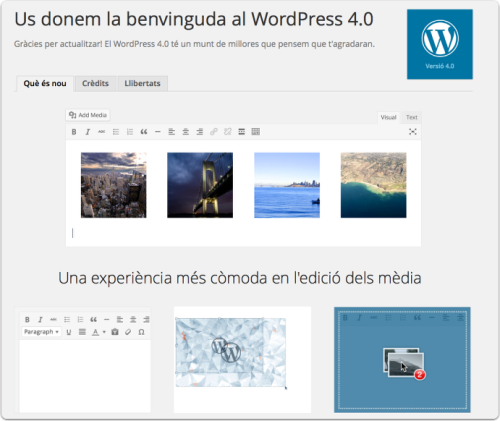Click the Clear formatting eraser icon
The width and height of the screenshot is (500, 421).
pos(128,332)
